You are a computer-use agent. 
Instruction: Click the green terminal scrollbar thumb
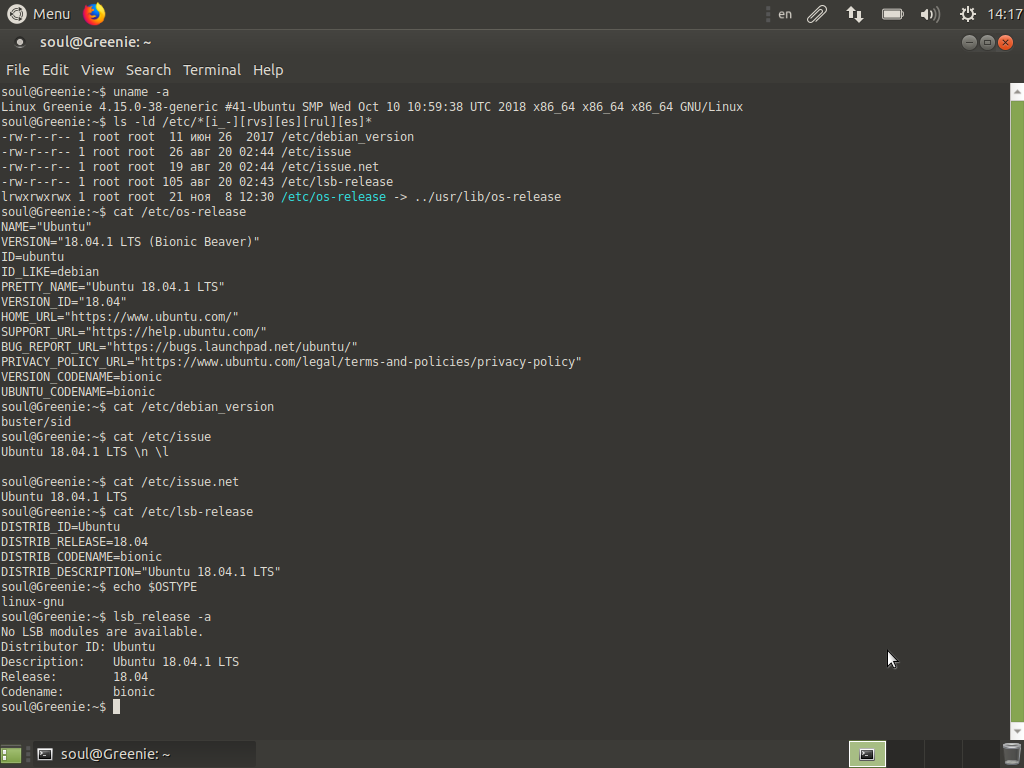[x=1017, y=409]
